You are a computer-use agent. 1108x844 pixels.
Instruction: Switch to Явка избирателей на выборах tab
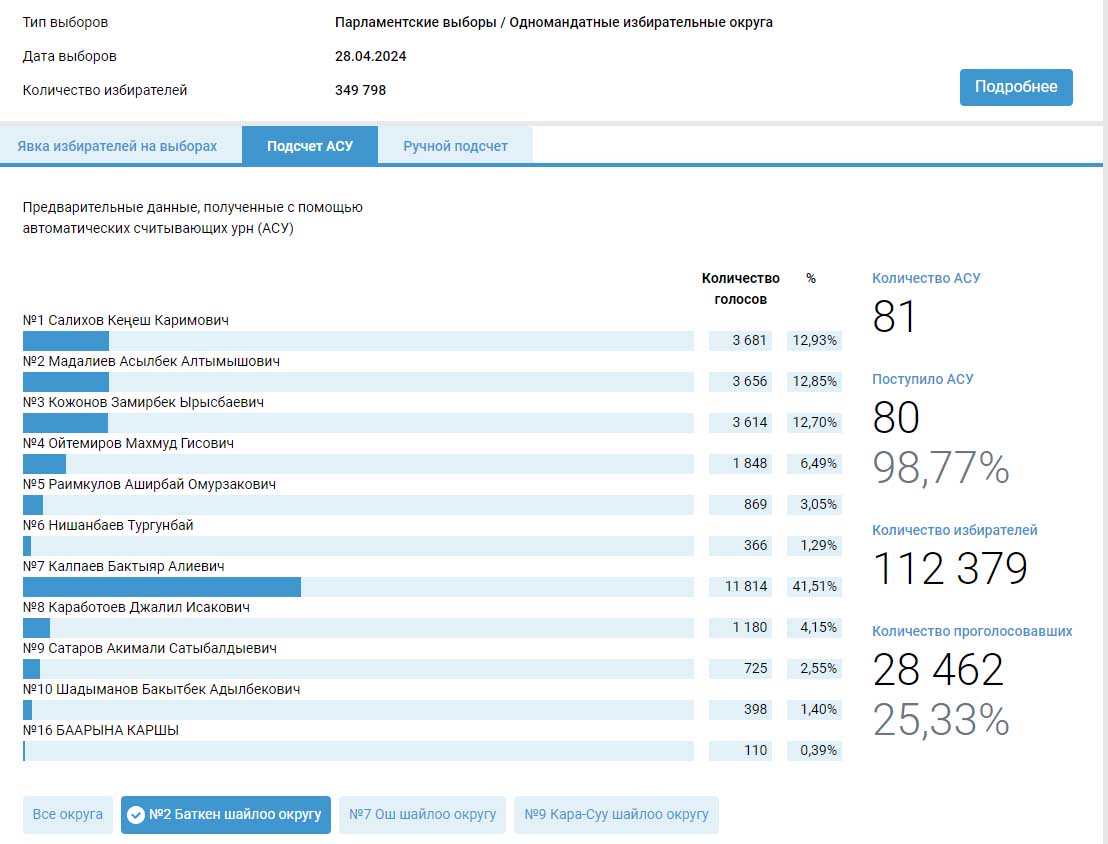coord(117,146)
